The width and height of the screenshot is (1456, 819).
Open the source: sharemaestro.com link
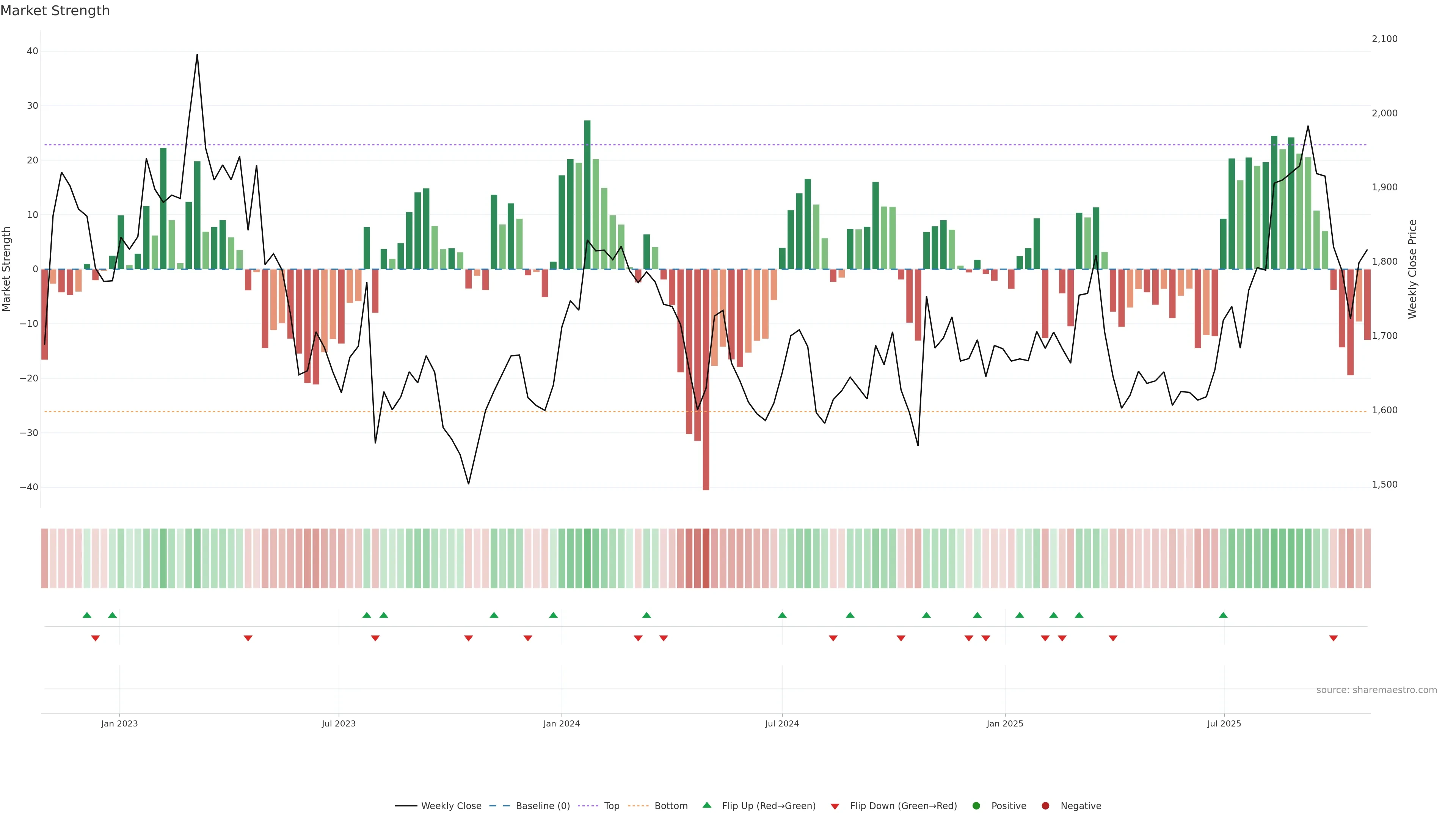click(1376, 690)
